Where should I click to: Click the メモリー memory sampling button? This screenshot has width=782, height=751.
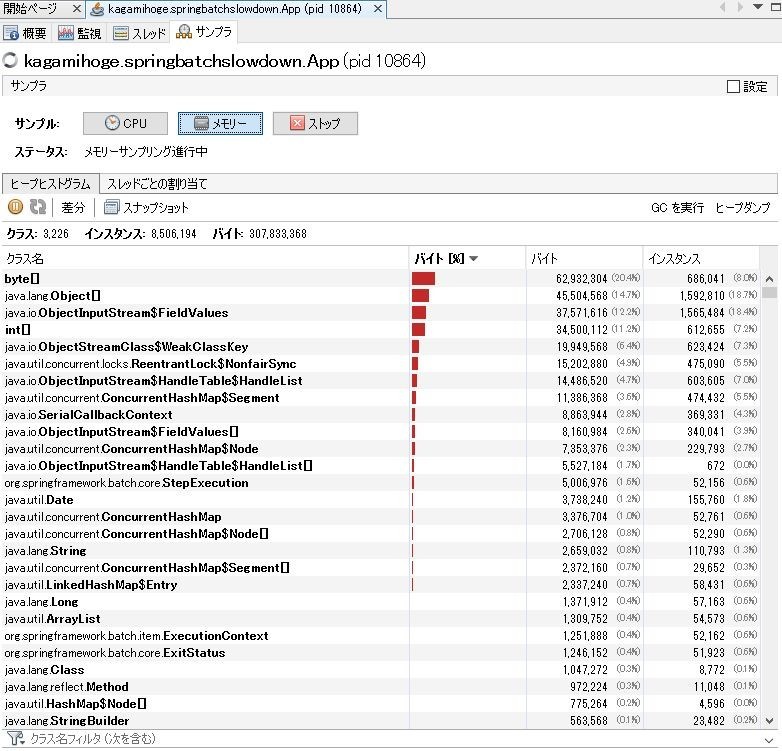(x=220, y=123)
